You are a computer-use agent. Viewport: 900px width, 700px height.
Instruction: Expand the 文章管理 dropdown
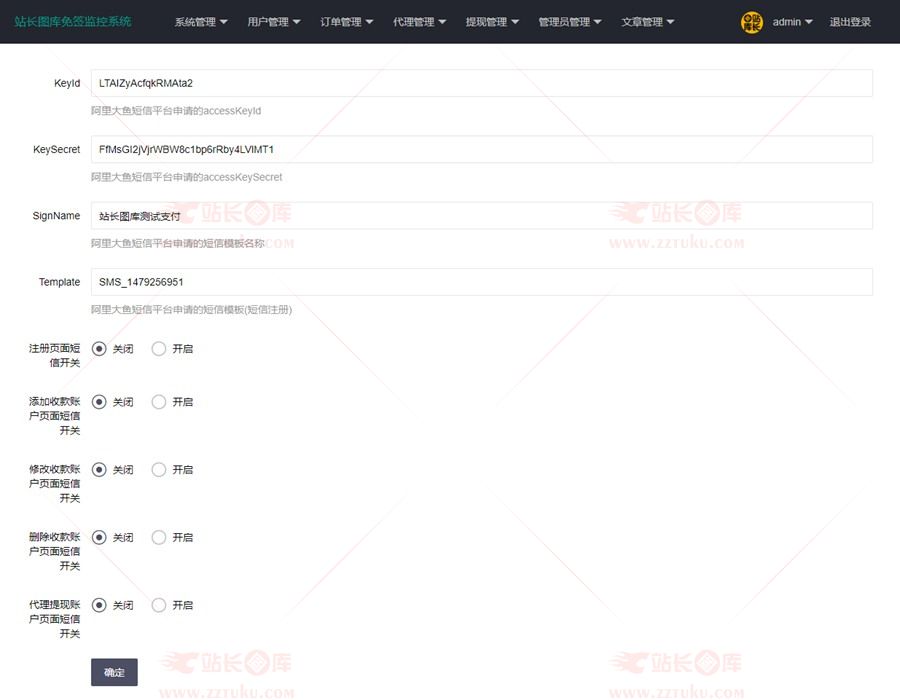click(647, 22)
